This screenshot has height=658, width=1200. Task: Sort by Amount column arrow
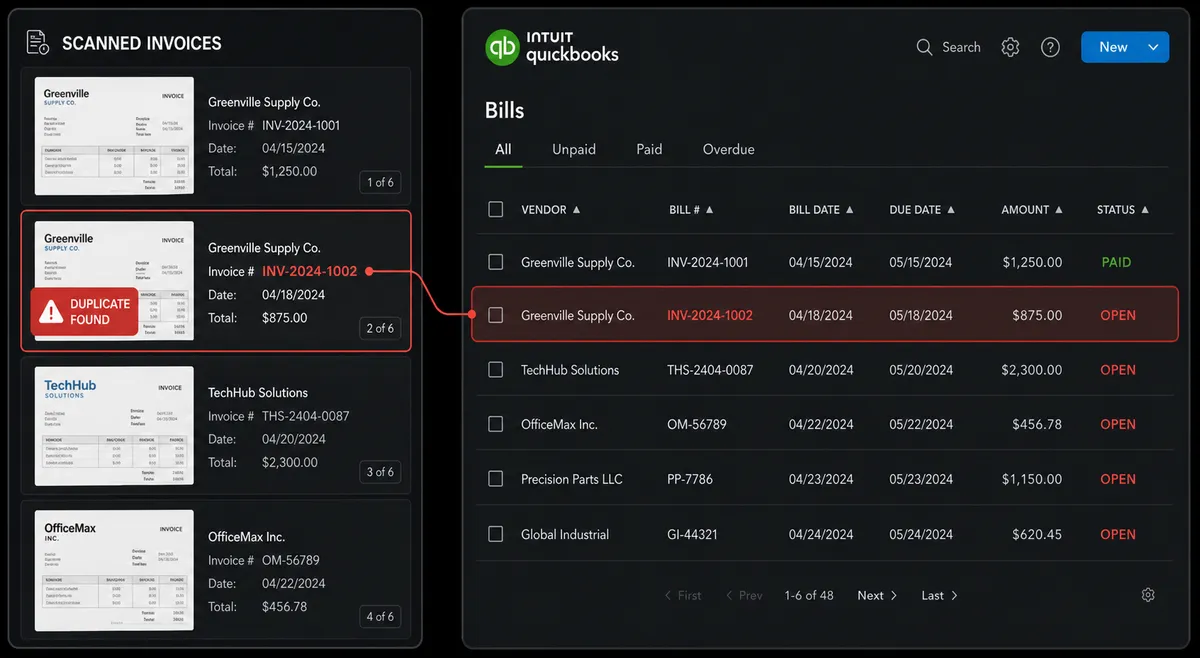point(1058,210)
